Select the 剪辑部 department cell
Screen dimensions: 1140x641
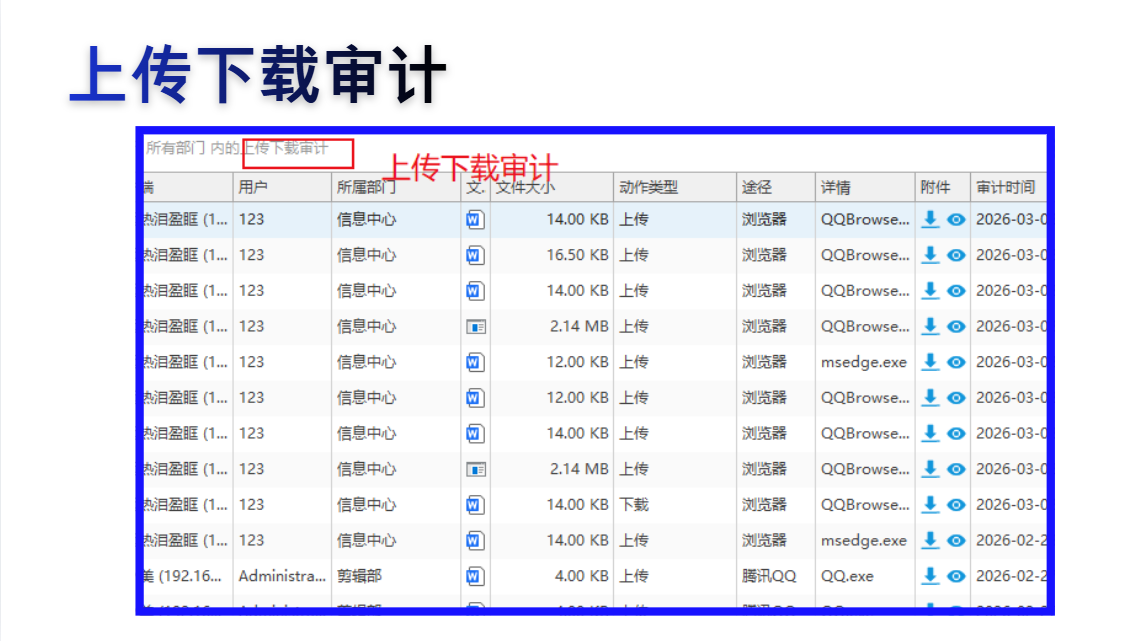[396, 576]
